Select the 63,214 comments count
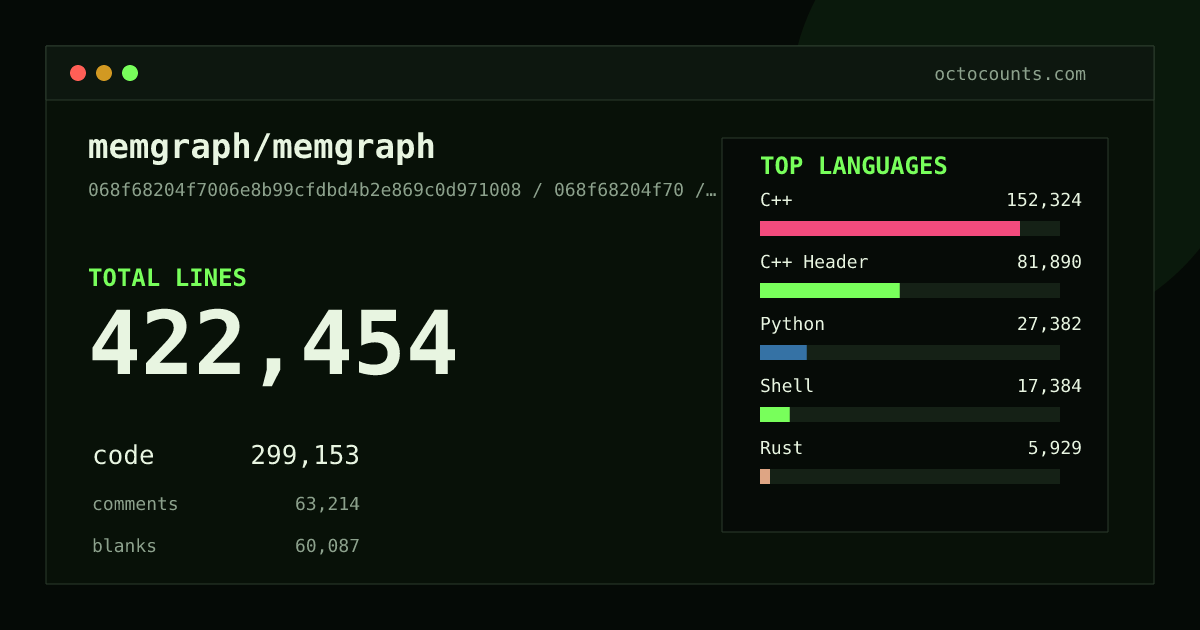 click(x=327, y=504)
